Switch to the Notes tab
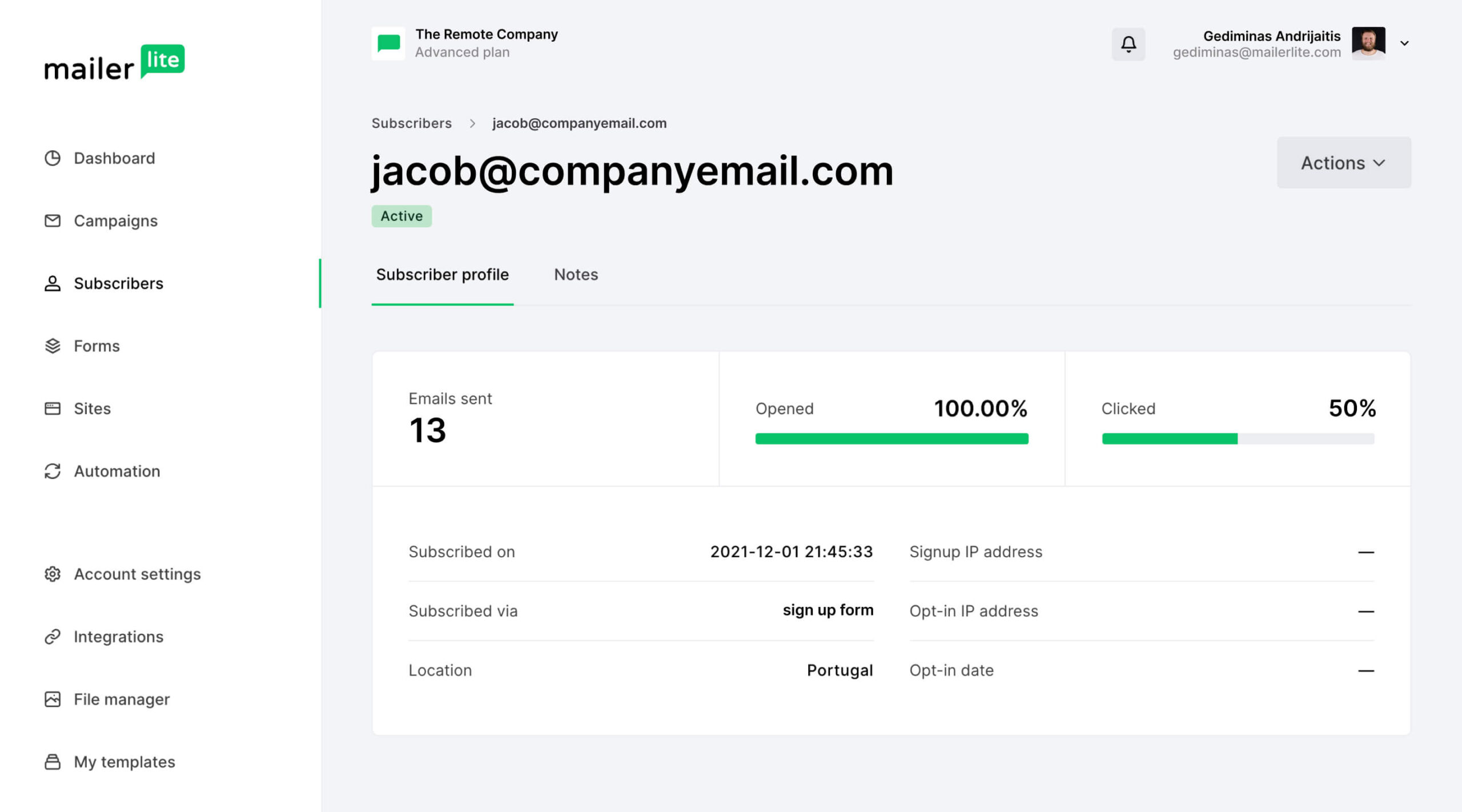Image resolution: width=1462 pixels, height=812 pixels. tap(576, 274)
